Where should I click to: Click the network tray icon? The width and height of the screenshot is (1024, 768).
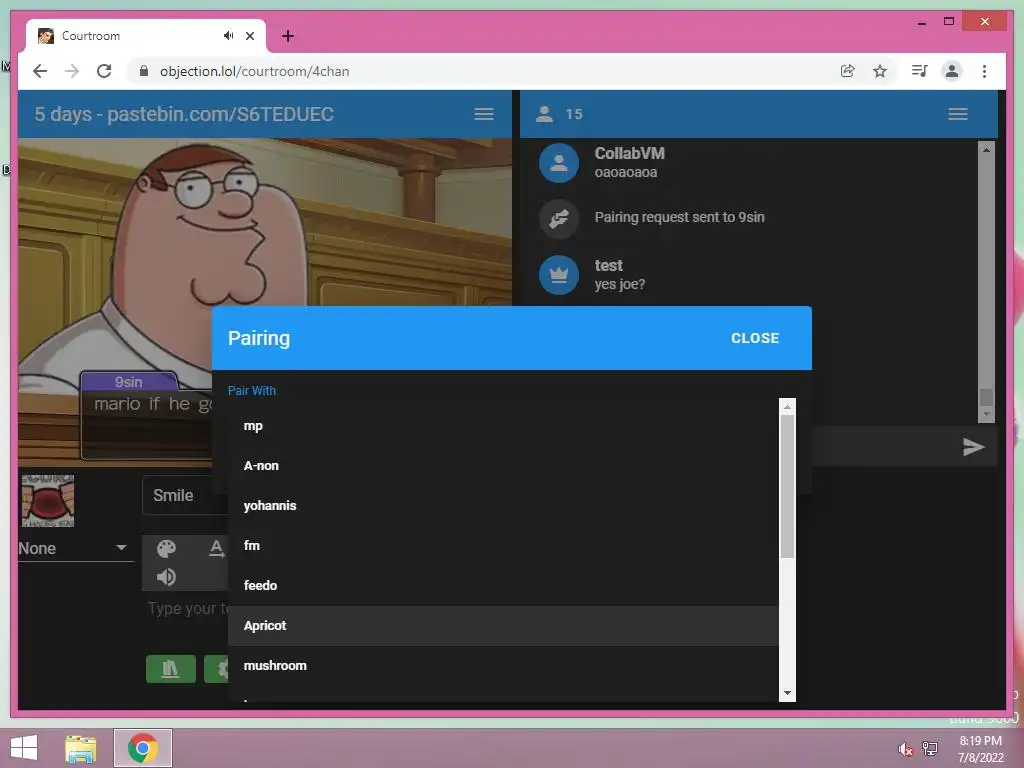coord(929,749)
